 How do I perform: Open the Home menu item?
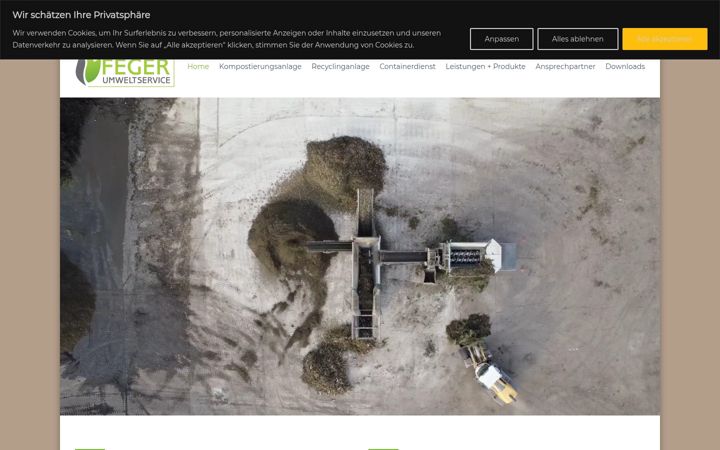coord(198,67)
